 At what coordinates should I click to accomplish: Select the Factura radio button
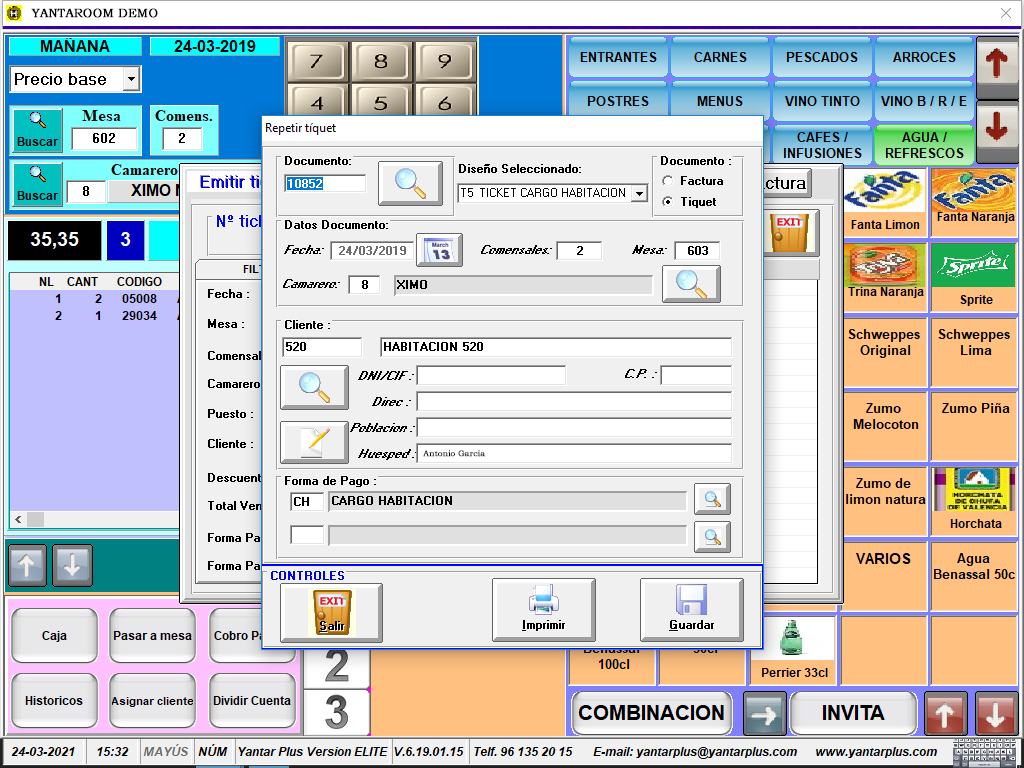click(x=668, y=181)
